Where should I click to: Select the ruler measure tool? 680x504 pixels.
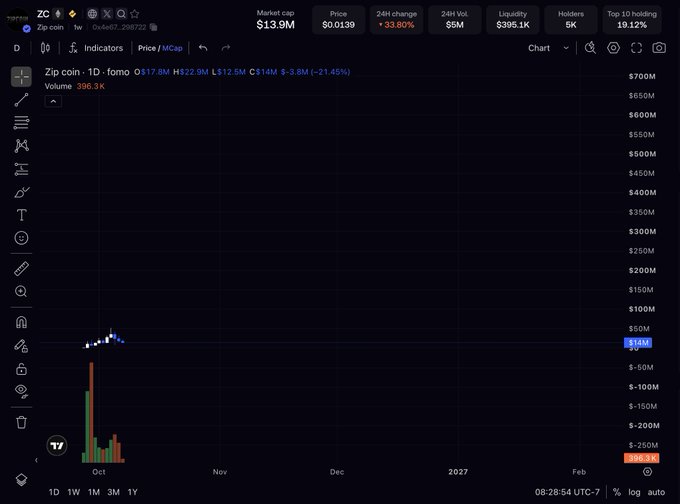(x=21, y=269)
